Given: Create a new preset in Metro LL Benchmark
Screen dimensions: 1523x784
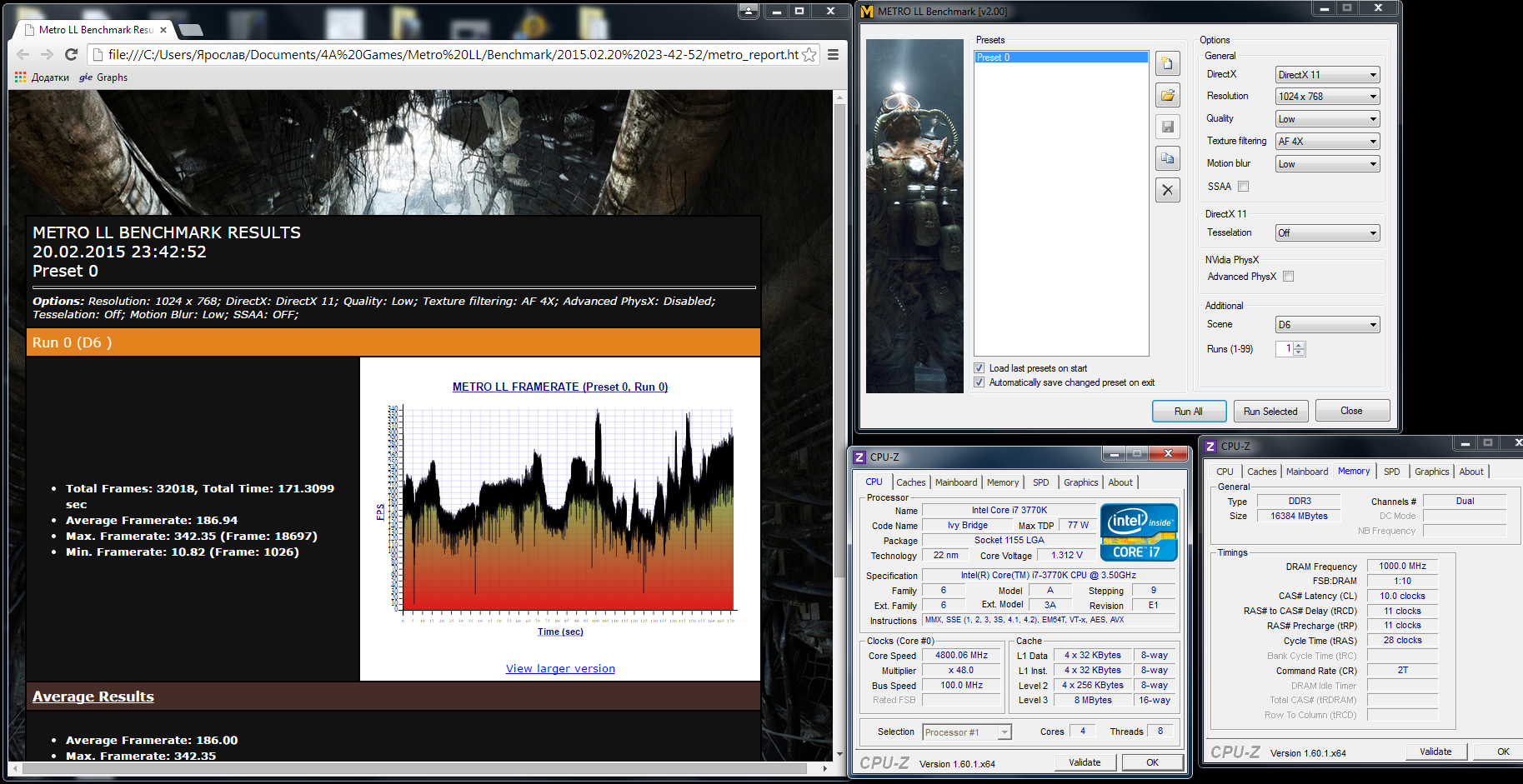Looking at the screenshot, I should pyautogui.click(x=1168, y=63).
